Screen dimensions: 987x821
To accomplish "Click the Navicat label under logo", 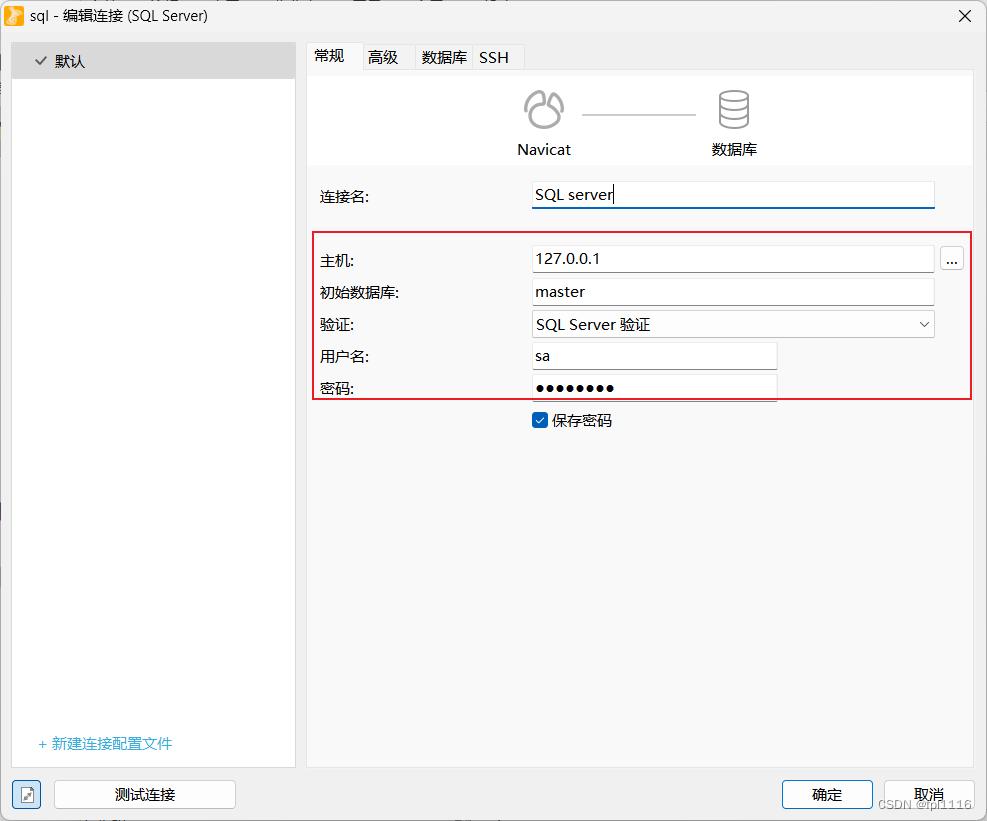I will tap(544, 150).
